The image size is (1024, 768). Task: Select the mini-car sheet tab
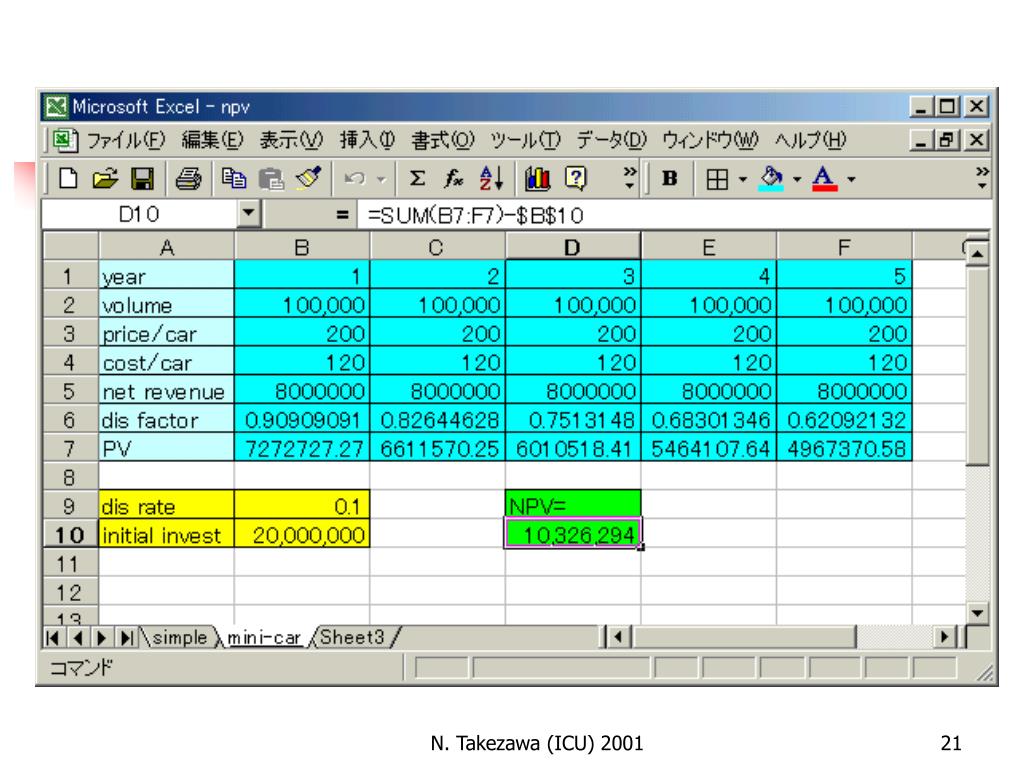click(264, 637)
